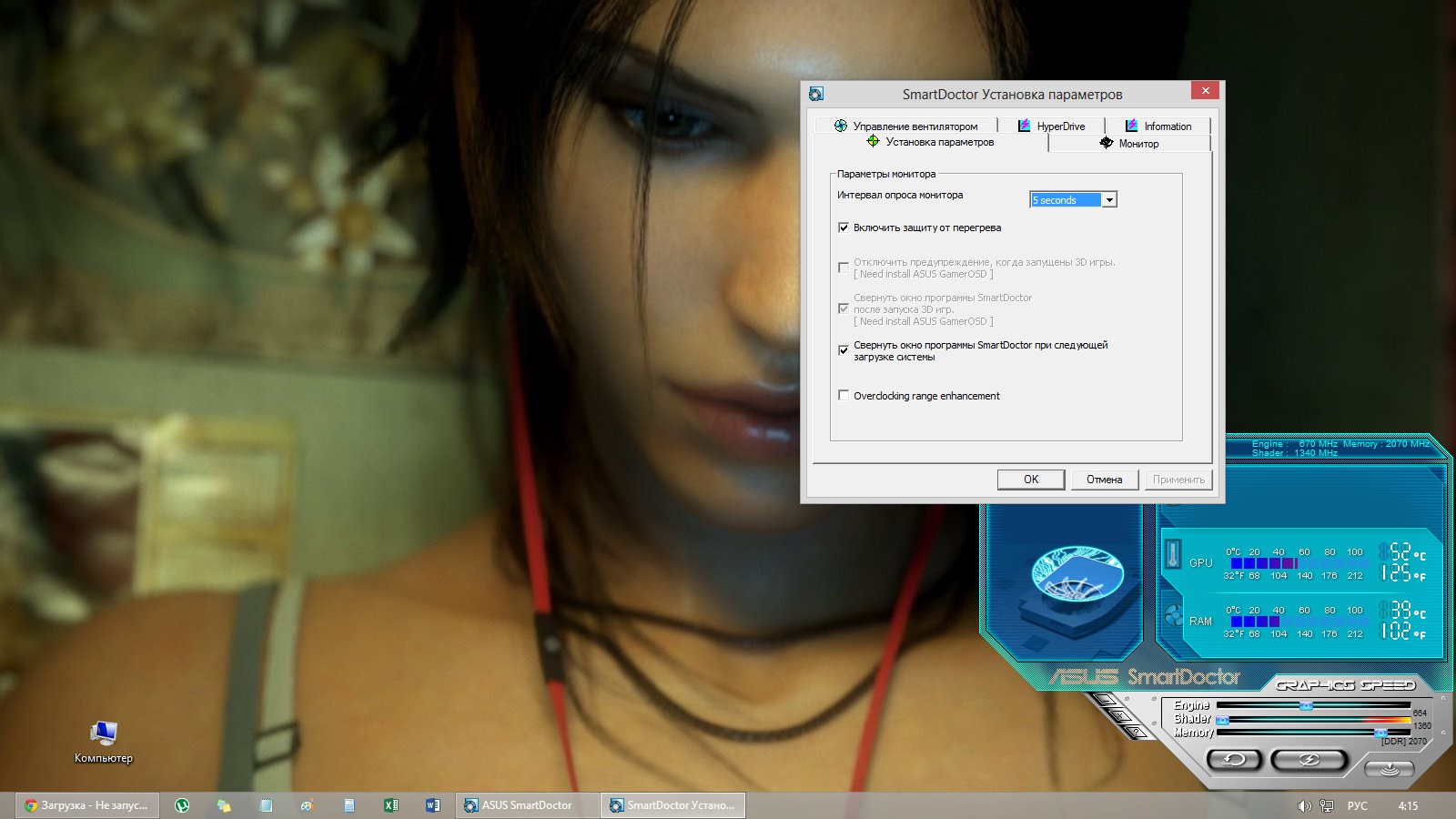
Task: Enable overheat protection checkbox (Включить защиту от перегрева)
Action: [844, 227]
